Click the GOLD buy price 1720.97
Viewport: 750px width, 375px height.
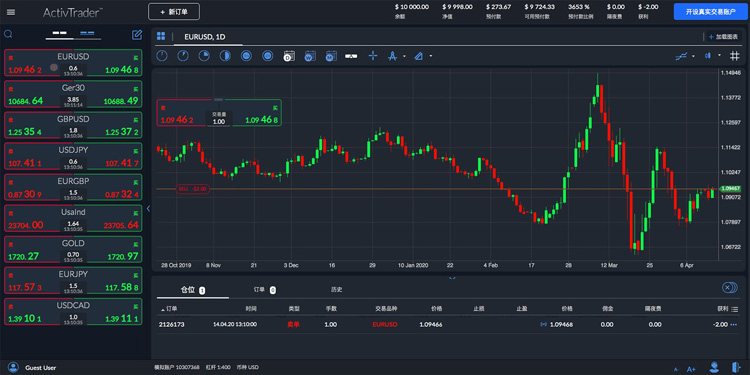coord(123,257)
